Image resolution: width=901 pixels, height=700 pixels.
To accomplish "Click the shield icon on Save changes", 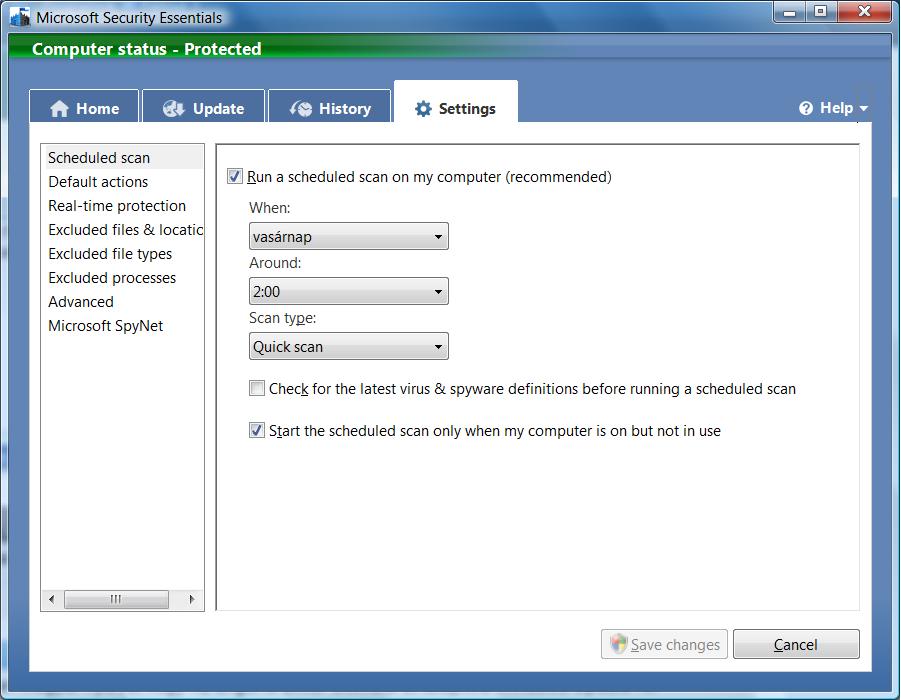I will [x=618, y=644].
